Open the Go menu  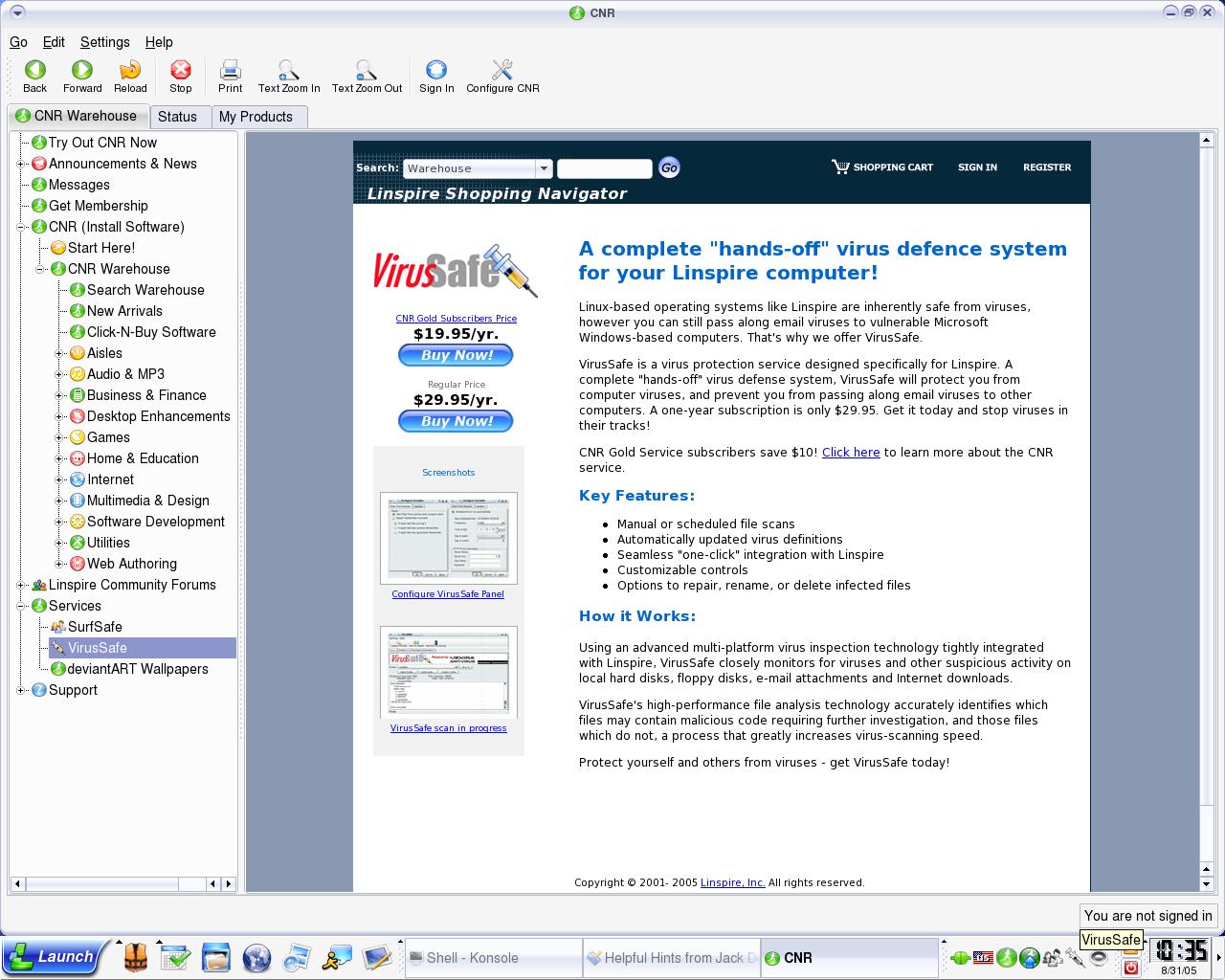18,42
